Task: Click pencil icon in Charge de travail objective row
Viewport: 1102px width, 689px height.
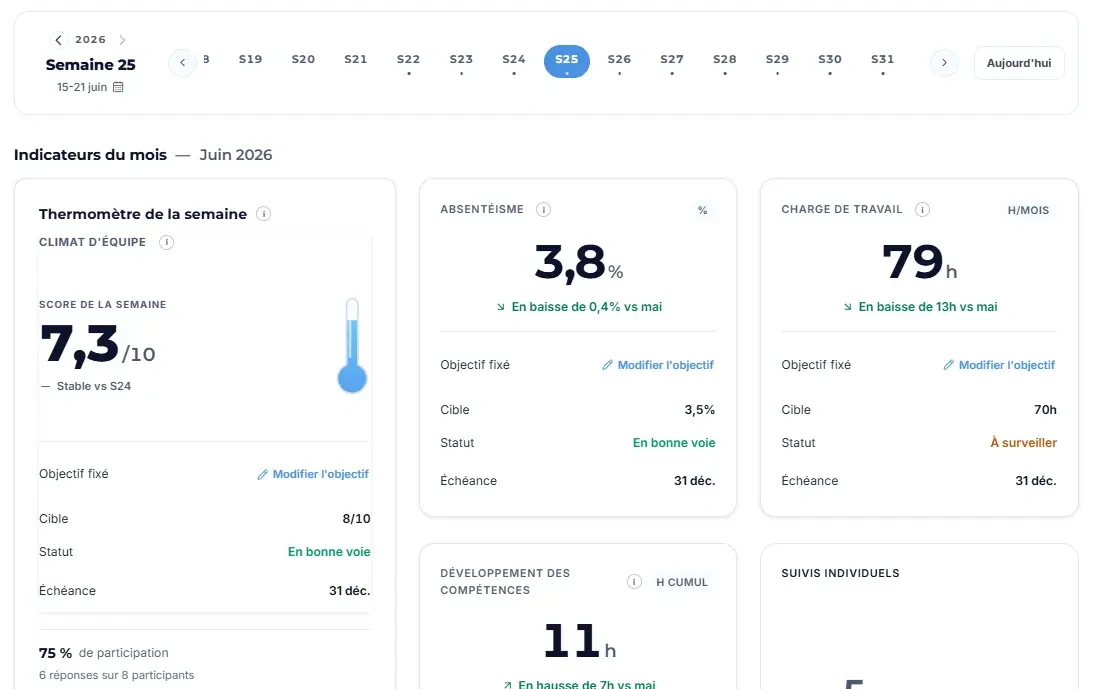Action: pyautogui.click(x=948, y=365)
